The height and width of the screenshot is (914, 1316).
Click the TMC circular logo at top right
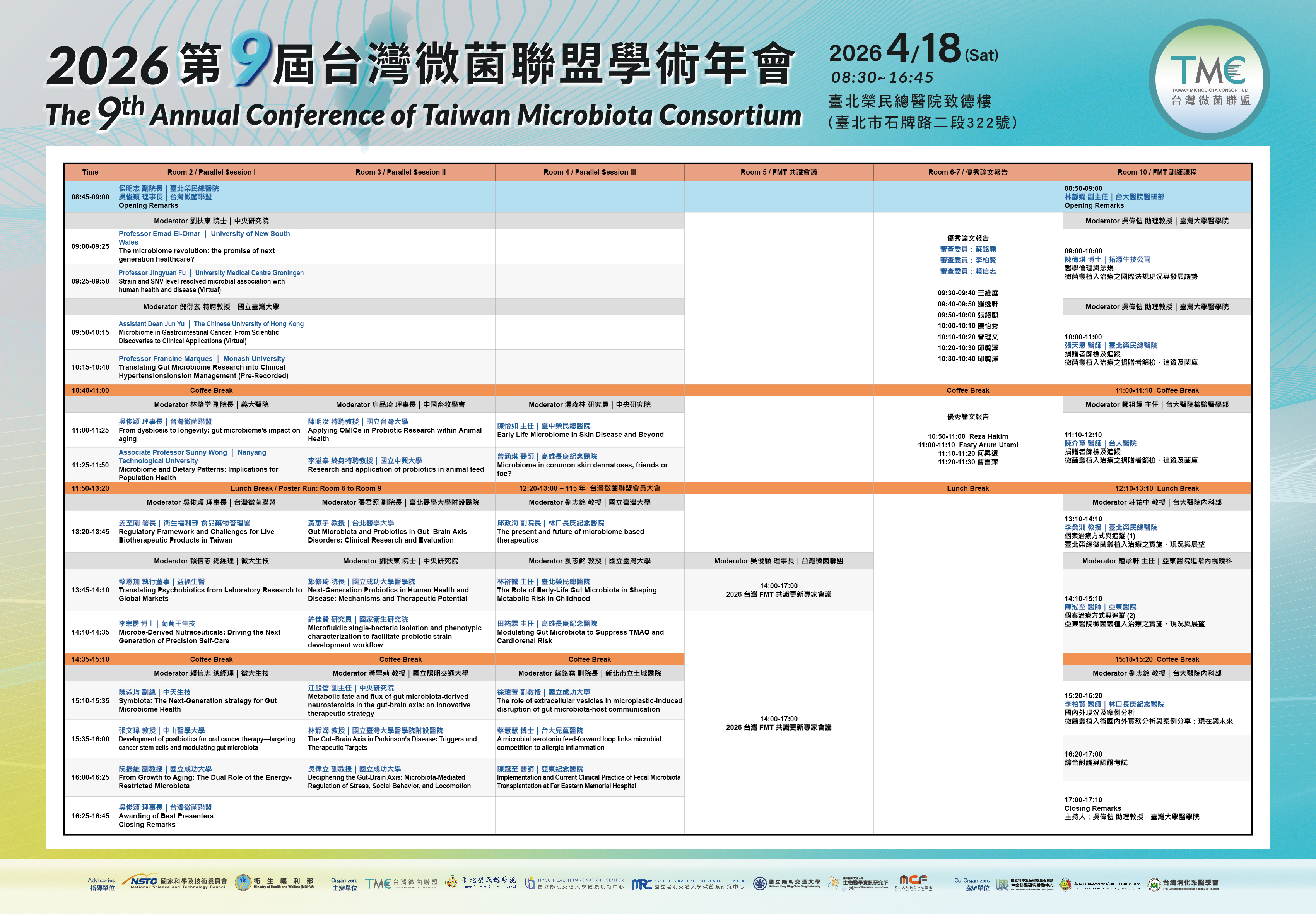click(1209, 80)
